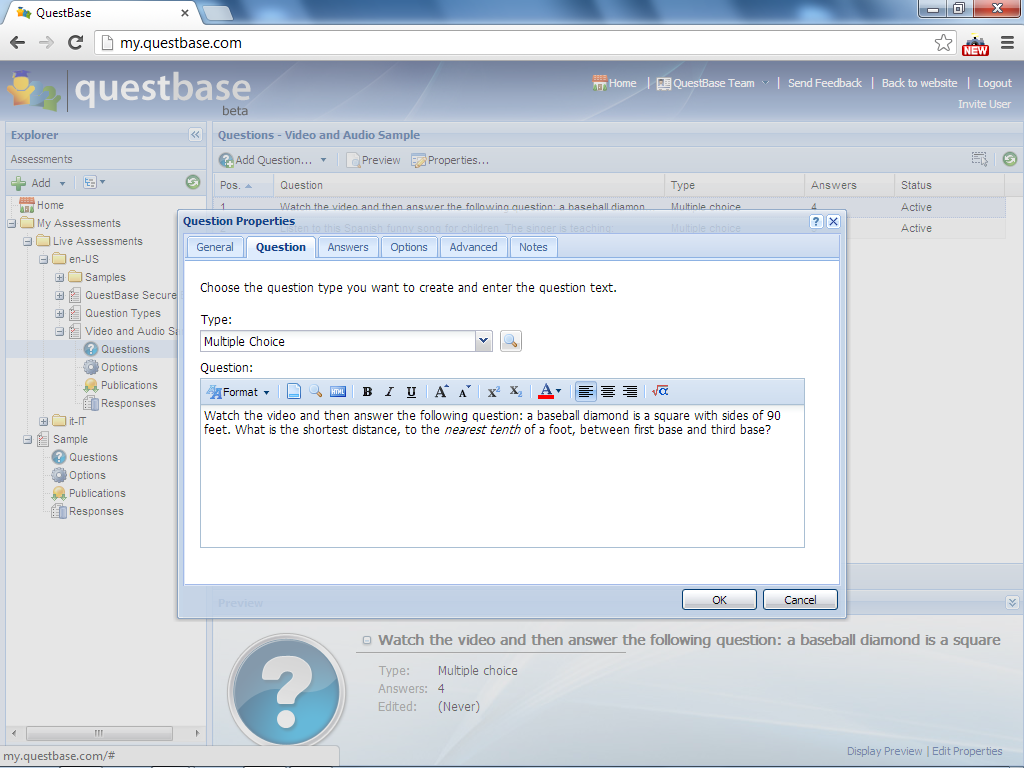Image resolution: width=1024 pixels, height=768 pixels.
Task: Confirm the dialog with OK
Action: click(719, 600)
